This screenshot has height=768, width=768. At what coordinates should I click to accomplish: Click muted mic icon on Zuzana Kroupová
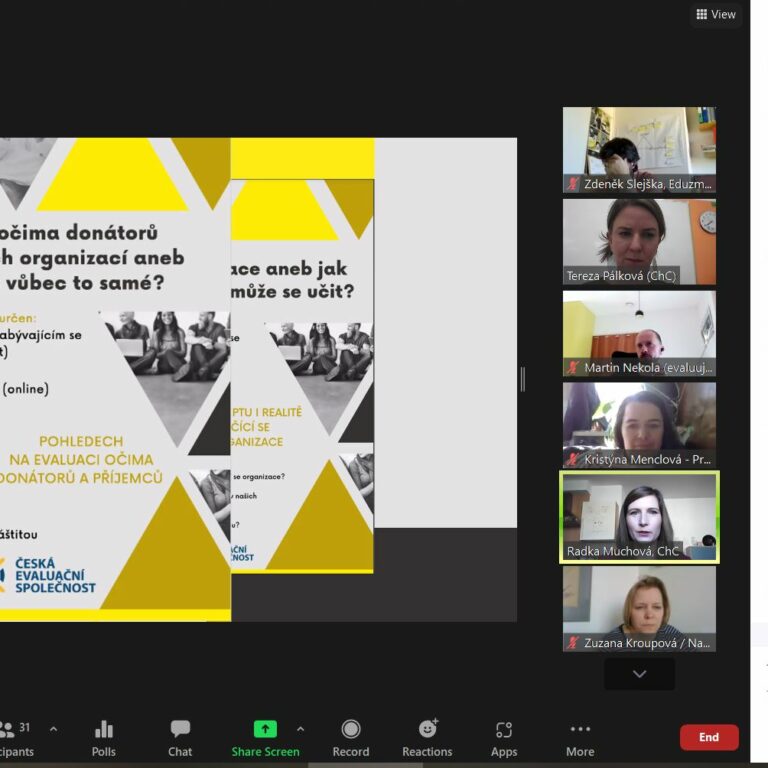click(573, 643)
